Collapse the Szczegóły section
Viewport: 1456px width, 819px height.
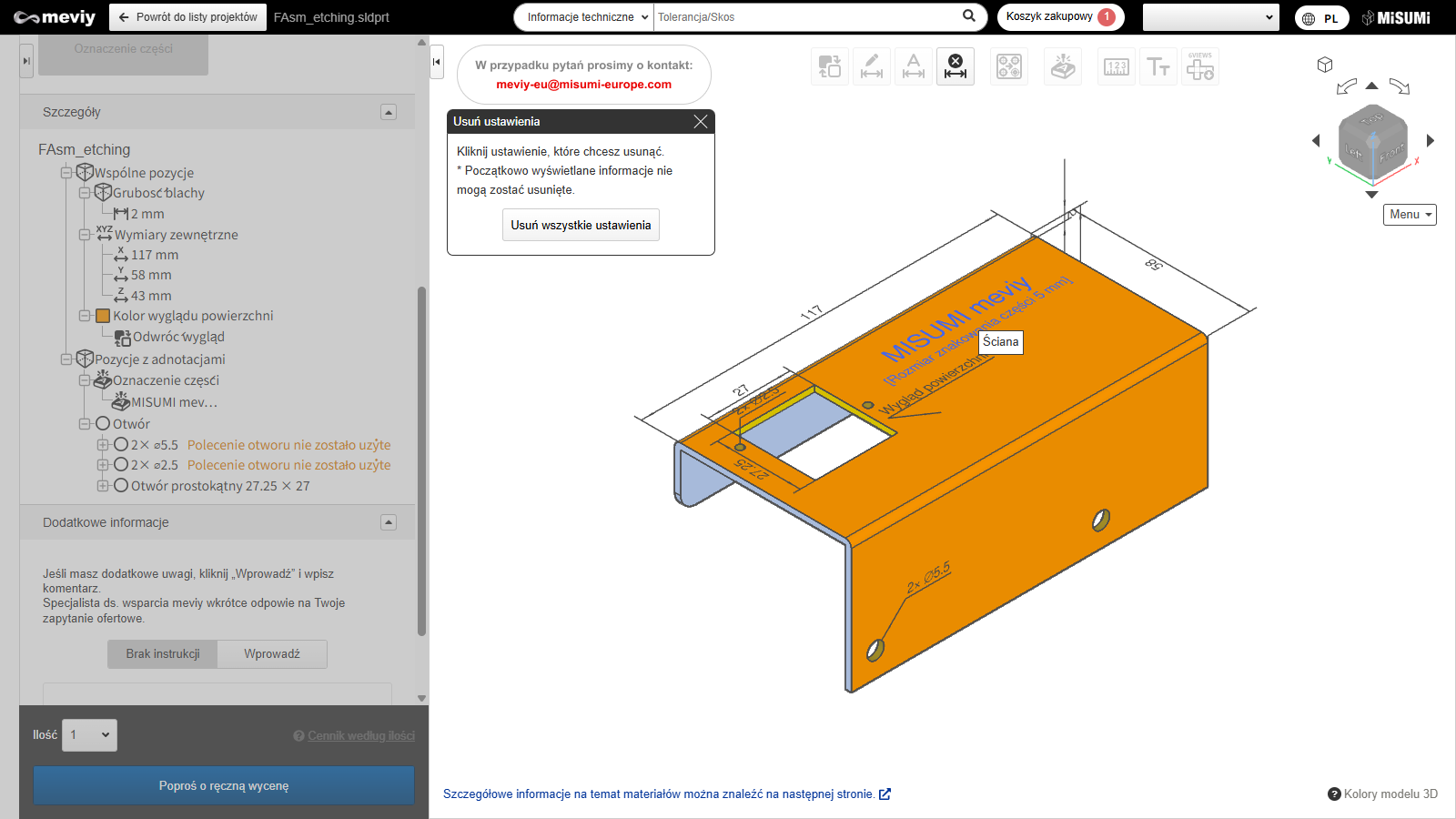click(389, 113)
